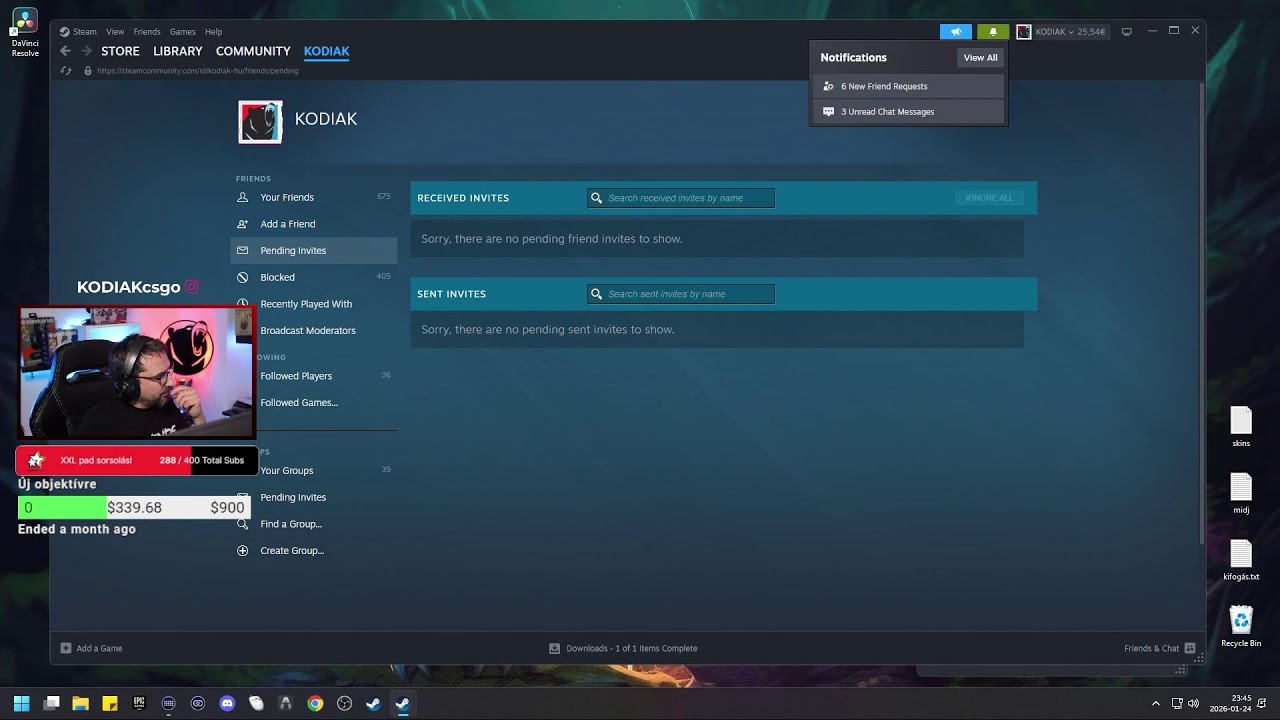Select kifogás.txt on the desktop
Viewport: 1280px width, 720px height.
point(1241,560)
